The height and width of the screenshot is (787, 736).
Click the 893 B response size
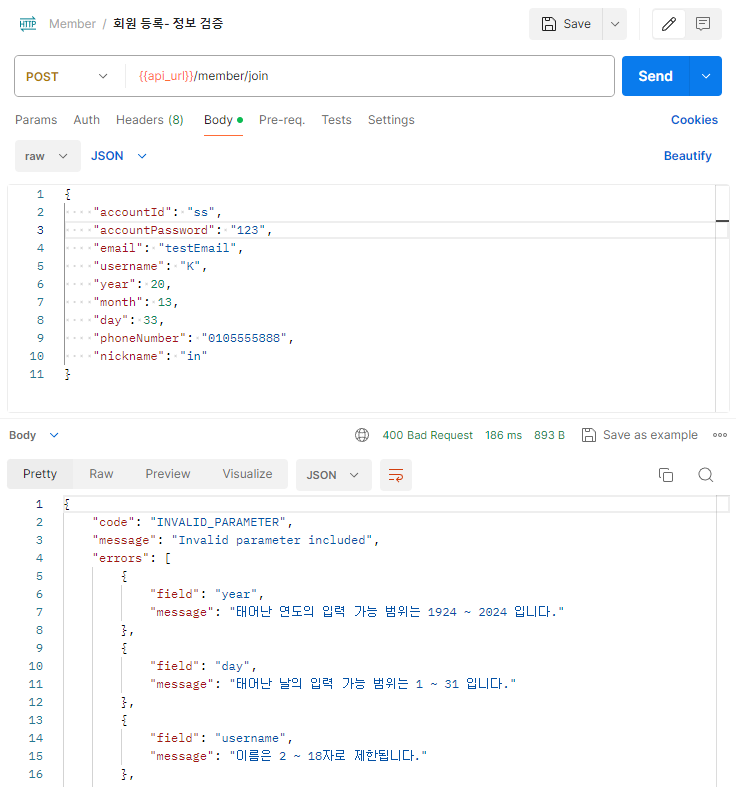(x=549, y=435)
